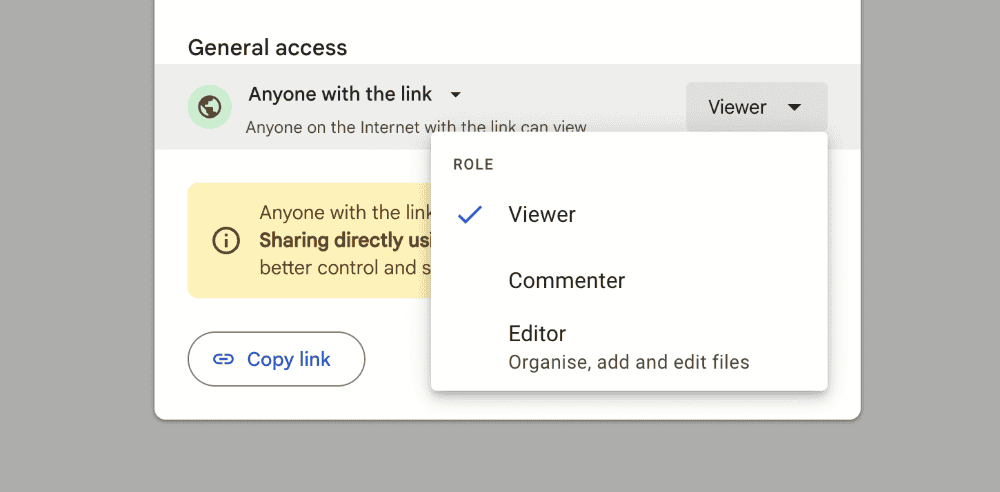Click the small arrow after 'Anyone with the link'

(x=456, y=95)
